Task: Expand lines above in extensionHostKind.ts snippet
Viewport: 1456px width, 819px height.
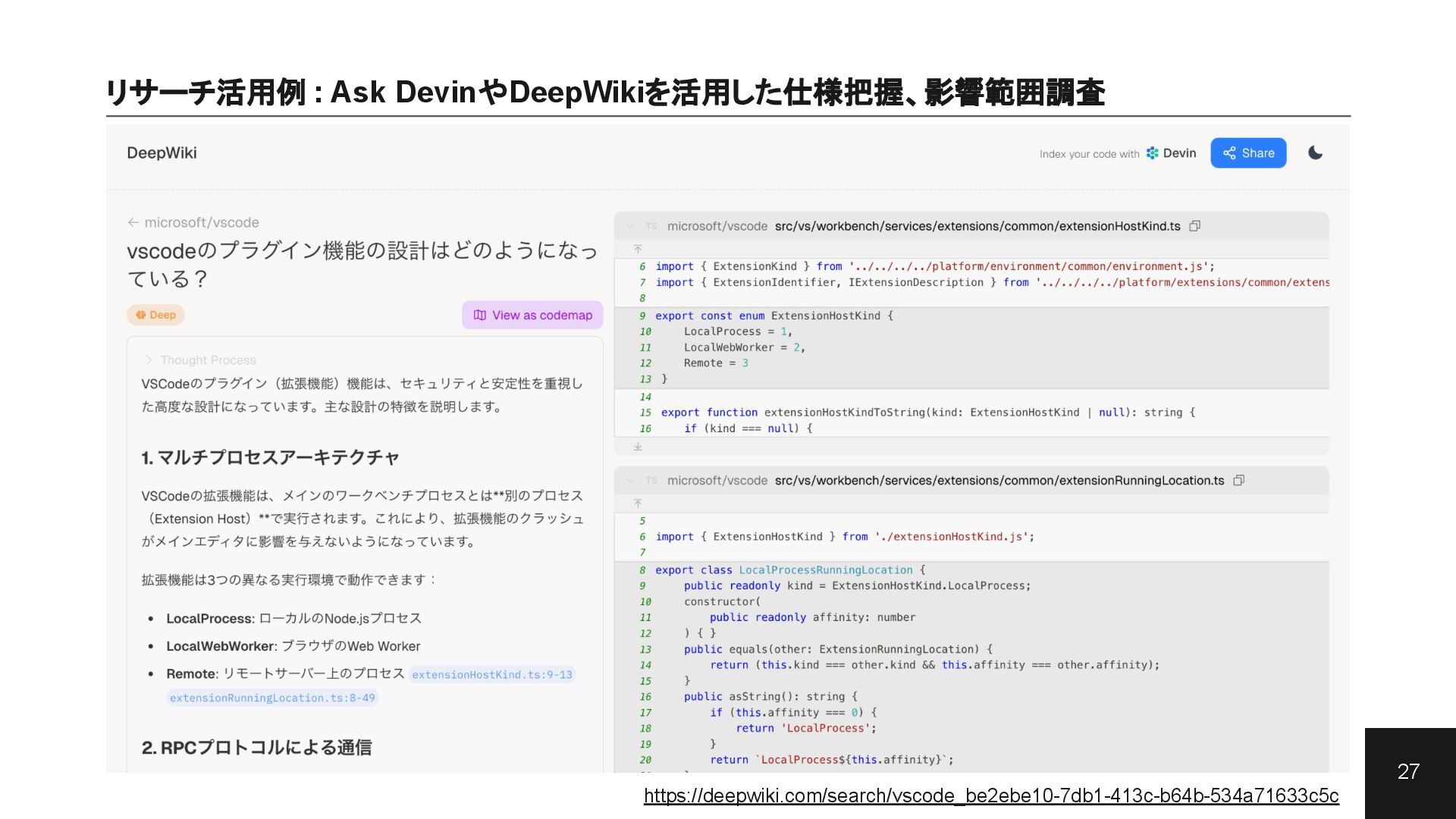Action: [x=638, y=249]
